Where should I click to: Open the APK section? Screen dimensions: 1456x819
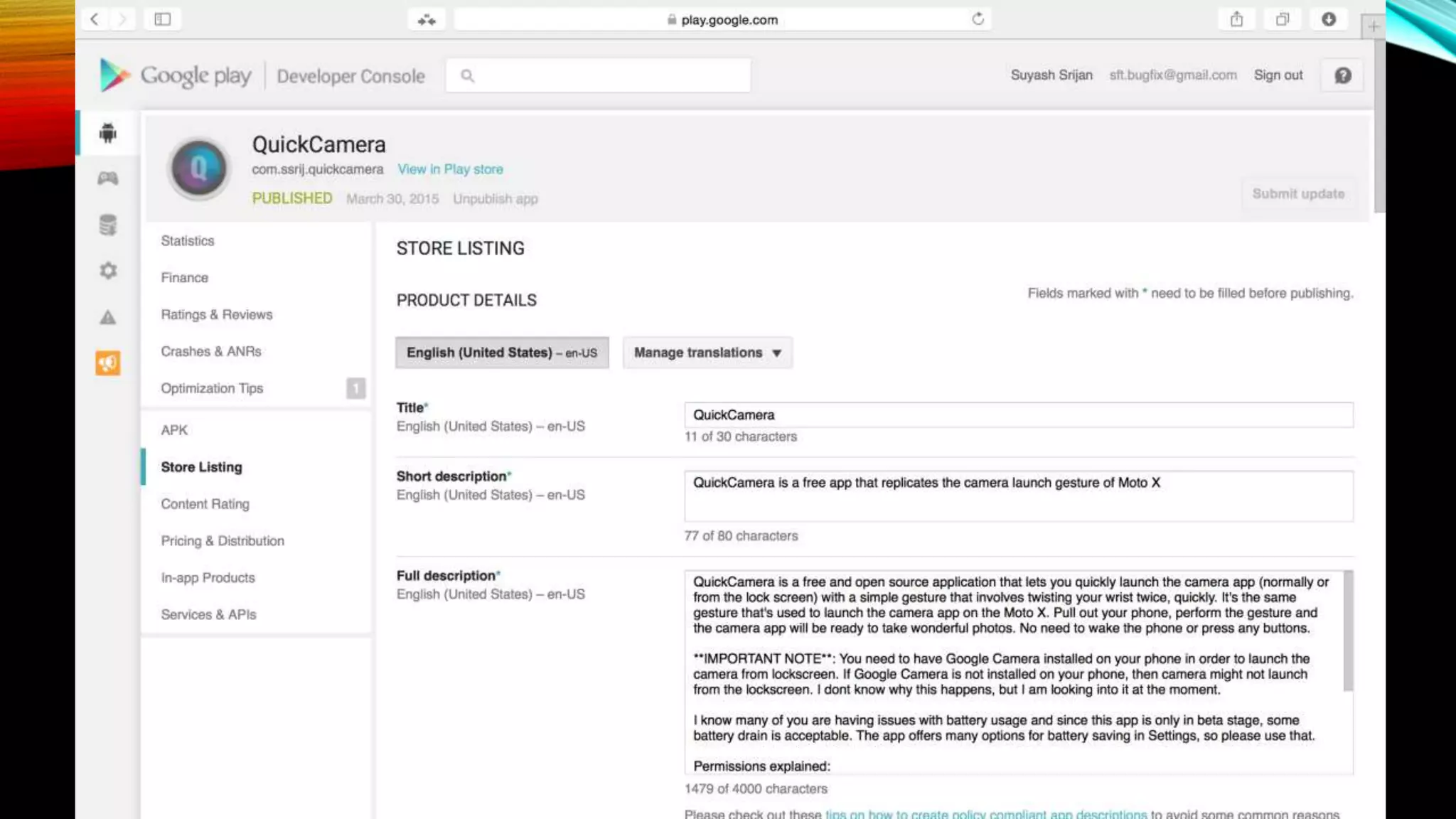(174, 430)
